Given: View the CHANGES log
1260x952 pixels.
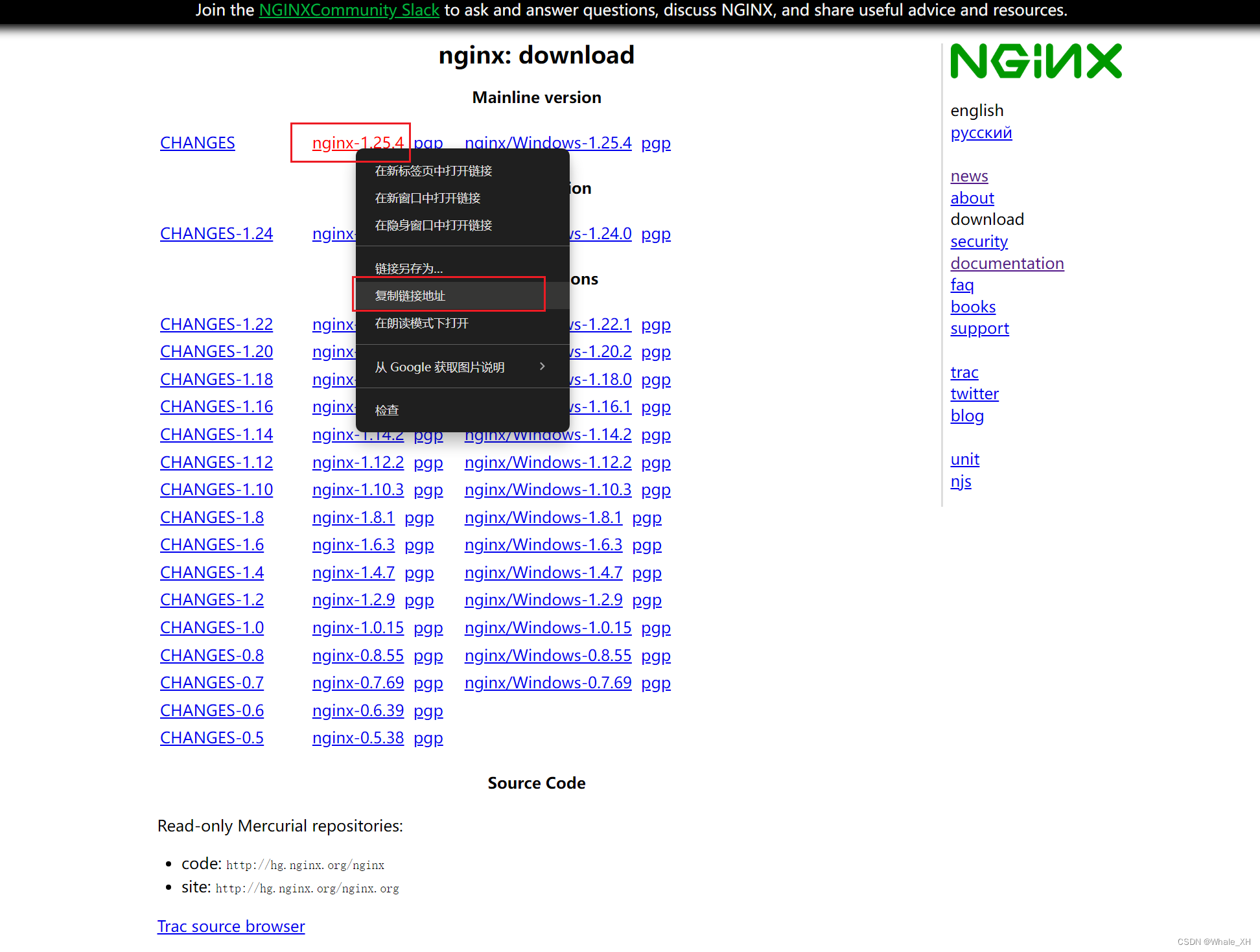Looking at the screenshot, I should click(x=197, y=143).
